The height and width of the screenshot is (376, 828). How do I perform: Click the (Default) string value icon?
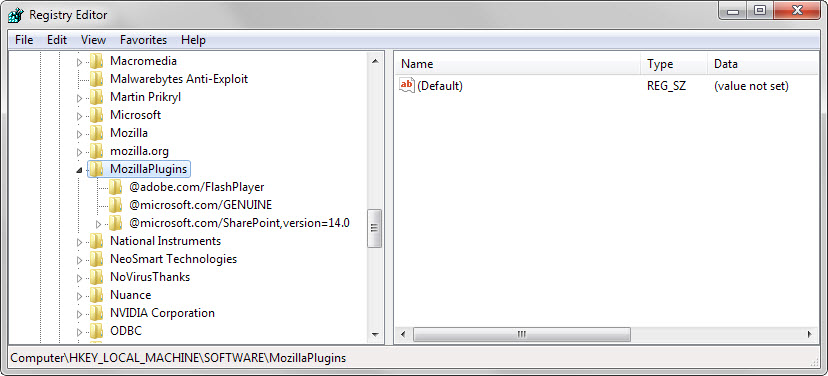coord(407,86)
